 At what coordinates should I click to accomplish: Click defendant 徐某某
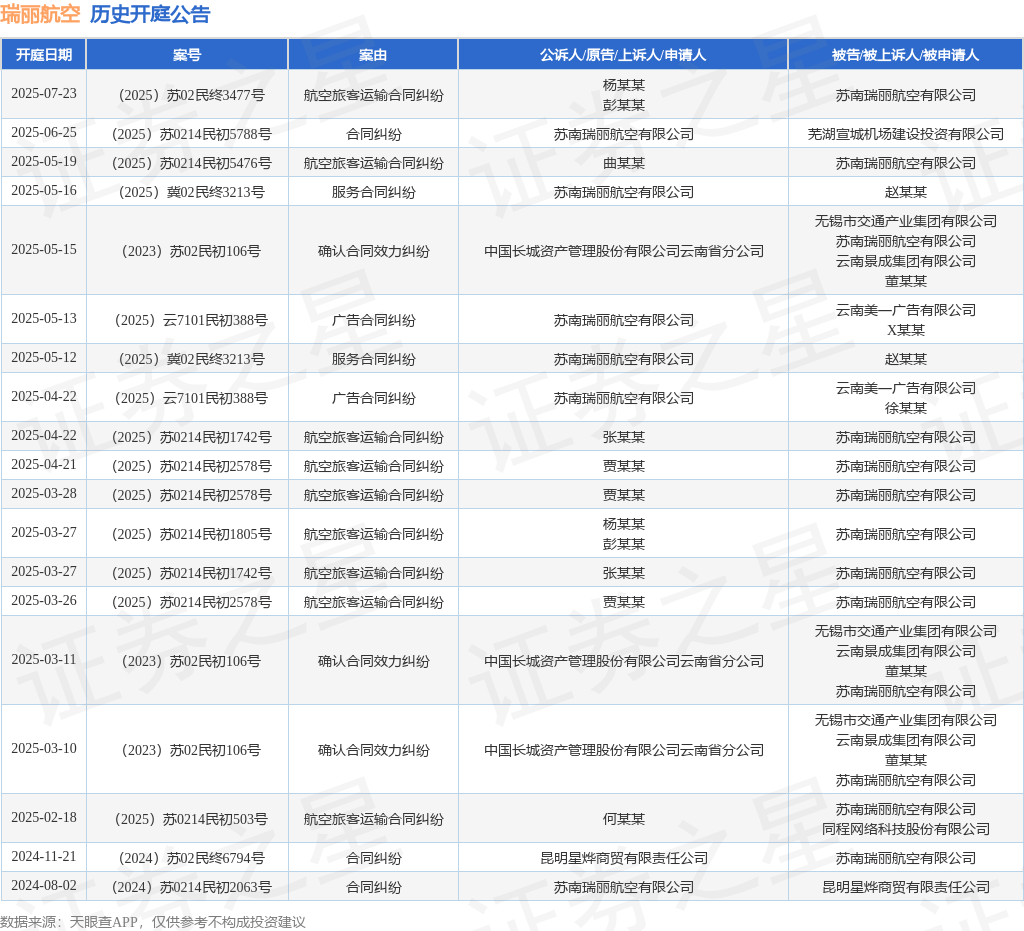click(x=905, y=408)
